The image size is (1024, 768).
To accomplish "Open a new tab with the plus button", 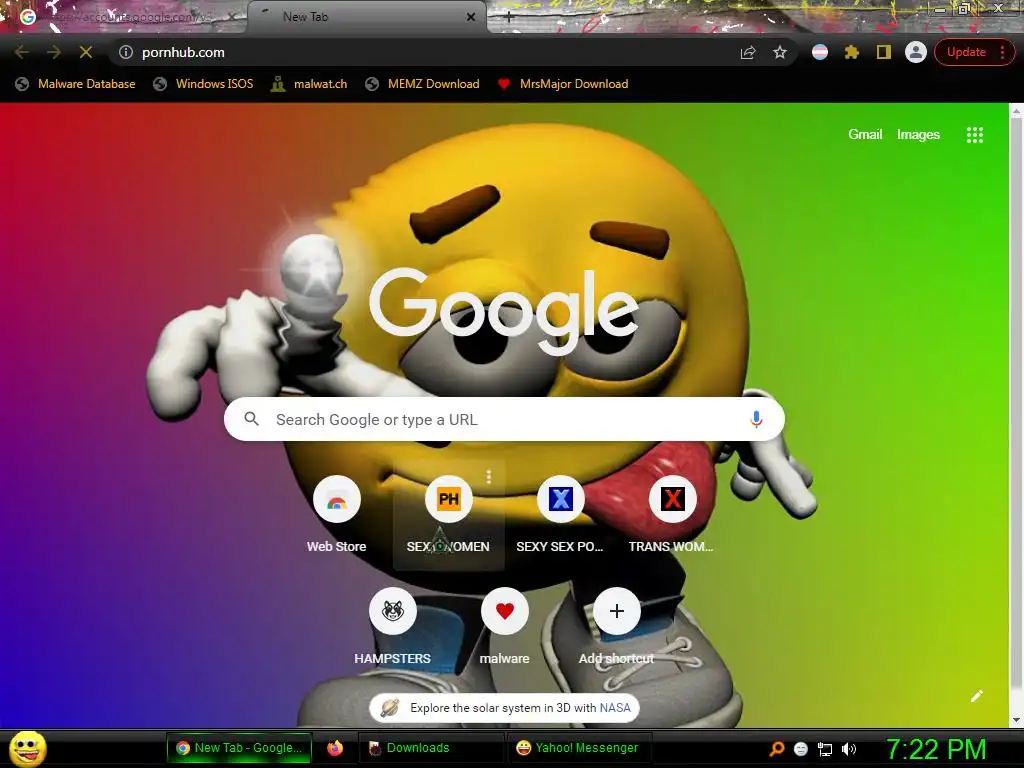I will click(x=509, y=18).
